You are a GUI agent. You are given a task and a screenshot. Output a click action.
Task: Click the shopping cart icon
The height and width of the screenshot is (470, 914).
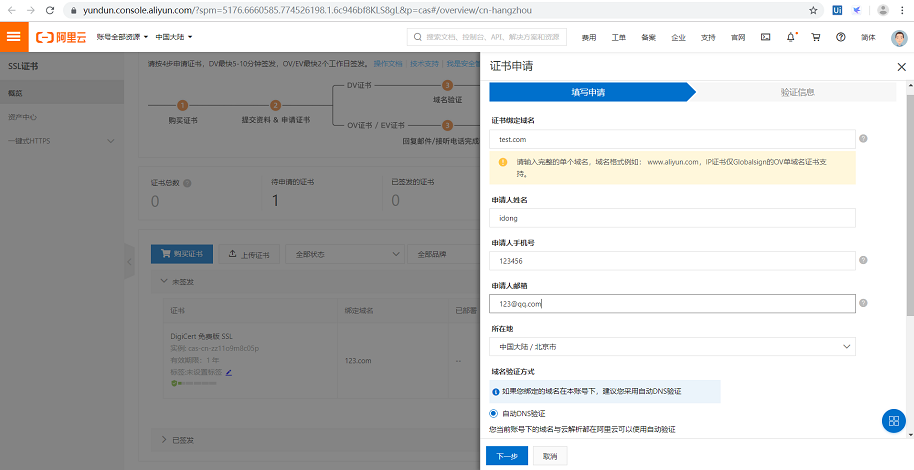(816, 37)
